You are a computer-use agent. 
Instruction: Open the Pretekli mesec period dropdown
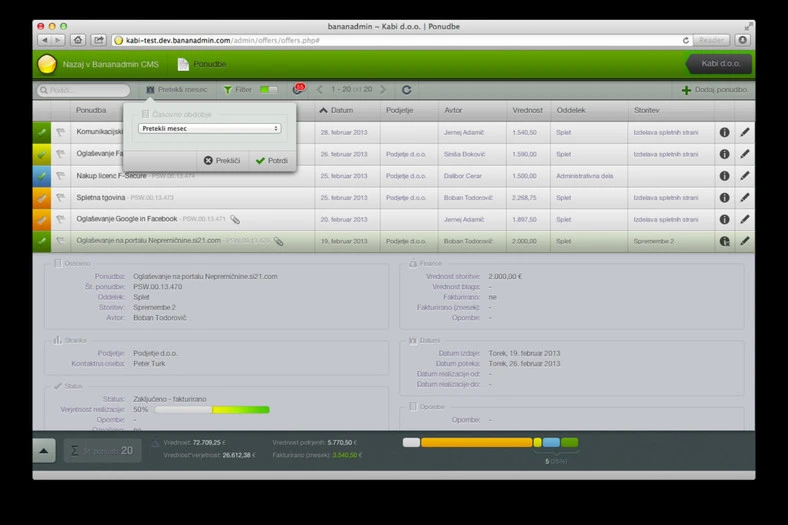(x=209, y=129)
